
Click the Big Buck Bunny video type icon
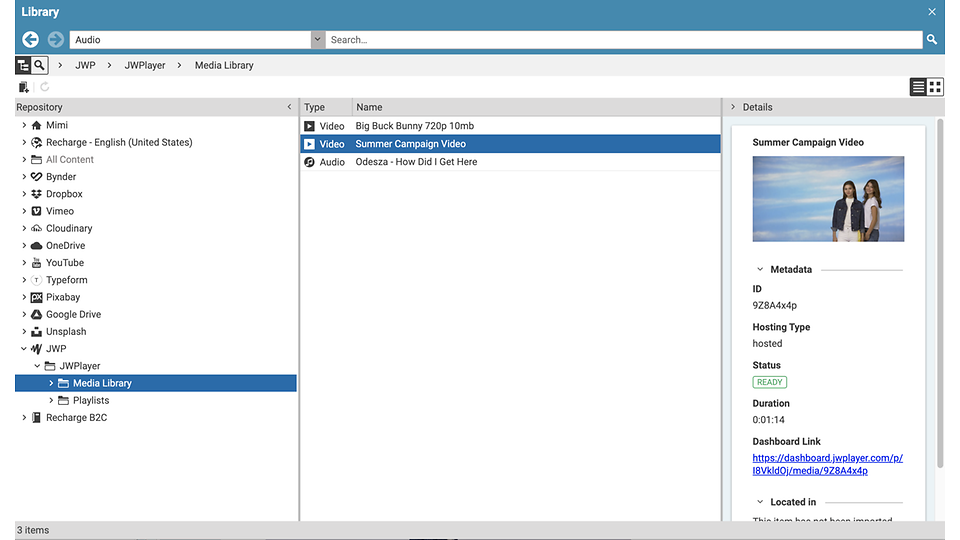click(x=309, y=126)
